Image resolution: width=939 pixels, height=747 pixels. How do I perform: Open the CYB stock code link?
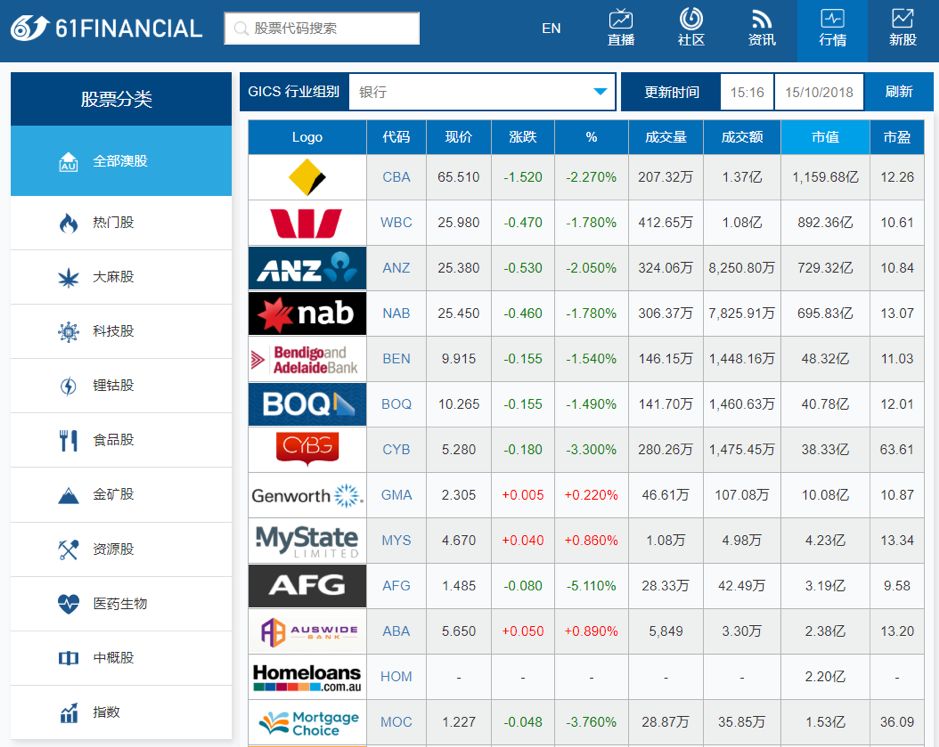point(396,449)
